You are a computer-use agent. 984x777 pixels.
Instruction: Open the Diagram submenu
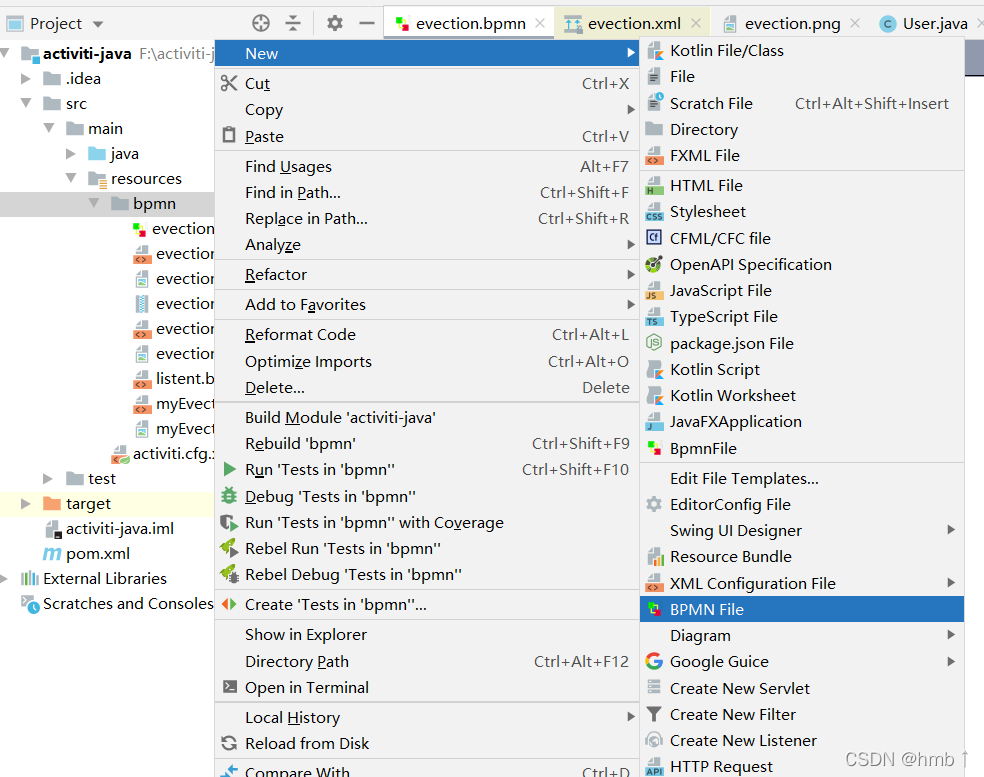point(801,635)
